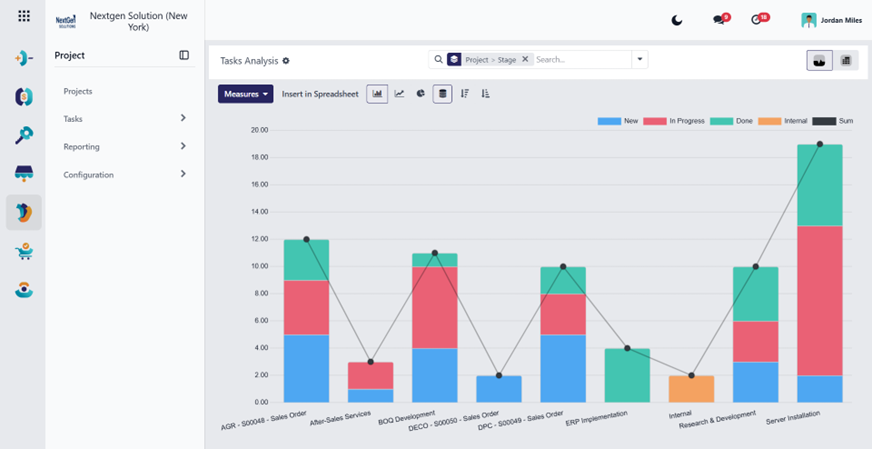
Task: Open the apps grid menu
Action: (24, 16)
